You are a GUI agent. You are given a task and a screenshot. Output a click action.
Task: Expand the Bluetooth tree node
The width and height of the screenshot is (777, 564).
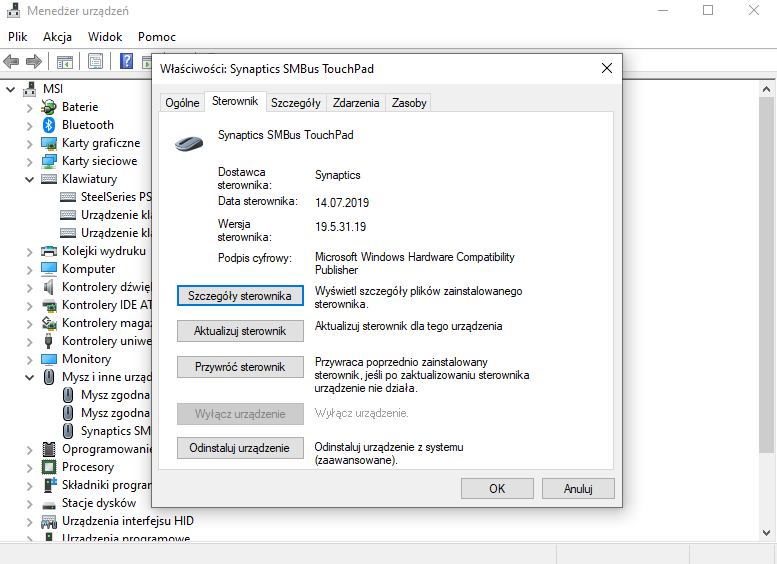(29, 126)
